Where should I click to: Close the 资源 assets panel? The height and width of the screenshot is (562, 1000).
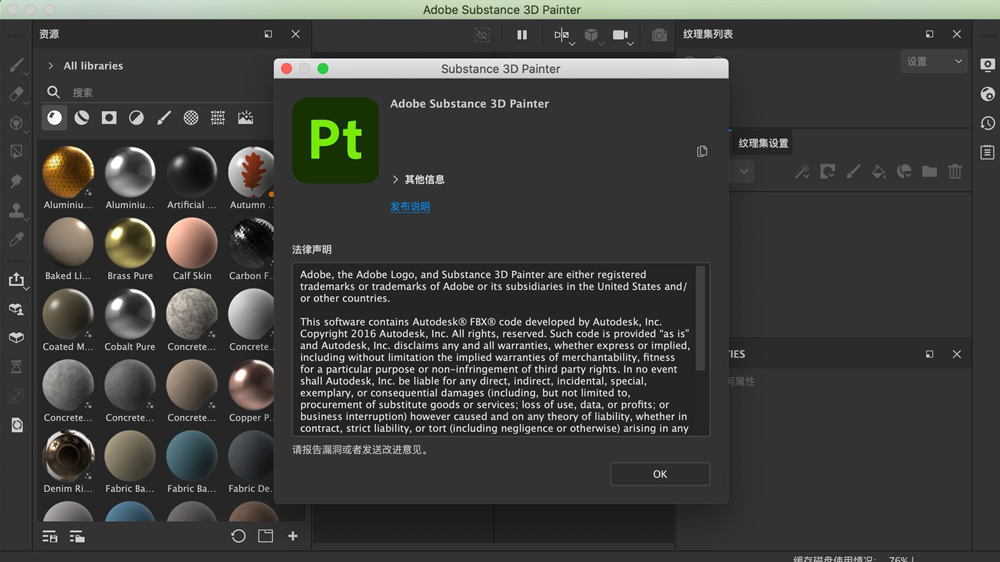[x=295, y=34]
